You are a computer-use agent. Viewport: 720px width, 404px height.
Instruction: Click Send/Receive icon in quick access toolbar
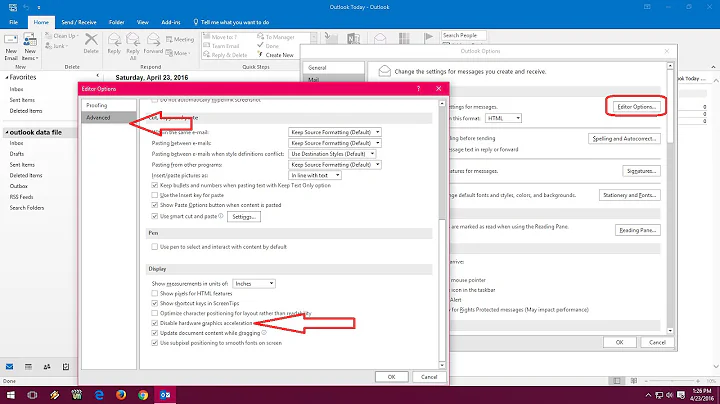(x=13, y=7)
